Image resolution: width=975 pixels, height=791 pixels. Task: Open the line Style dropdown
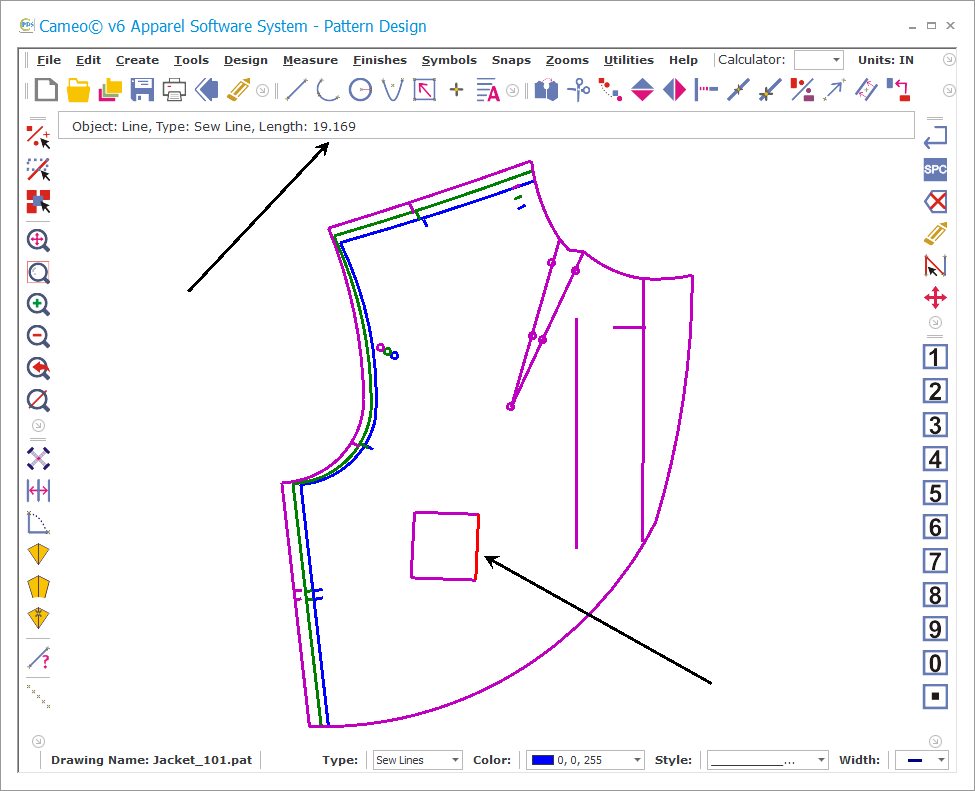pos(767,760)
